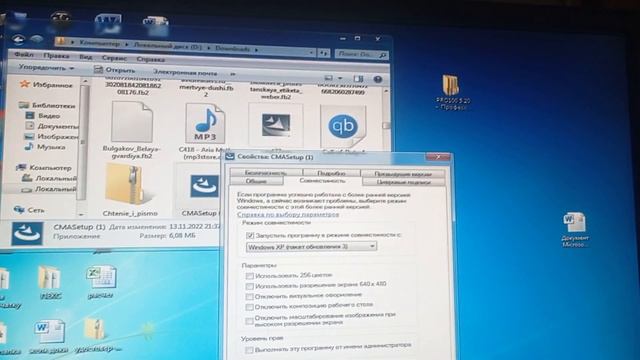Close the CMASetup properties dialog
640x360 pixels.
438,157
